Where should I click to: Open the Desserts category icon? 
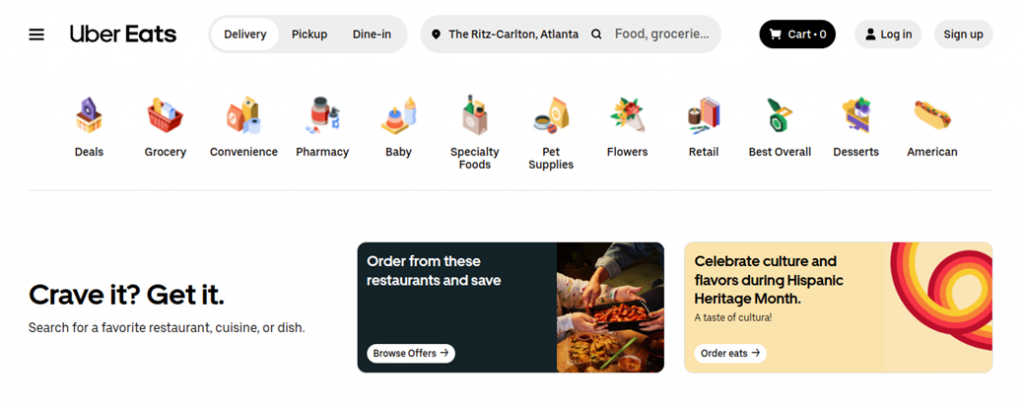pyautogui.click(x=856, y=116)
